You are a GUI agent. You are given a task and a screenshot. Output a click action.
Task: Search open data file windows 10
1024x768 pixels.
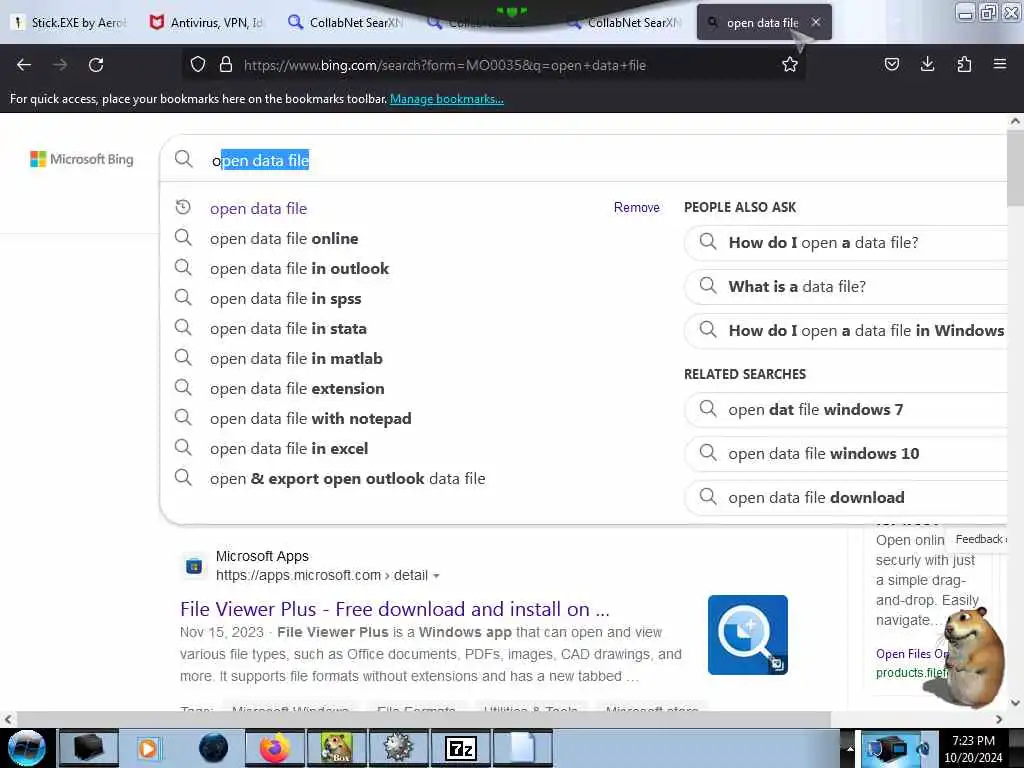tap(847, 453)
